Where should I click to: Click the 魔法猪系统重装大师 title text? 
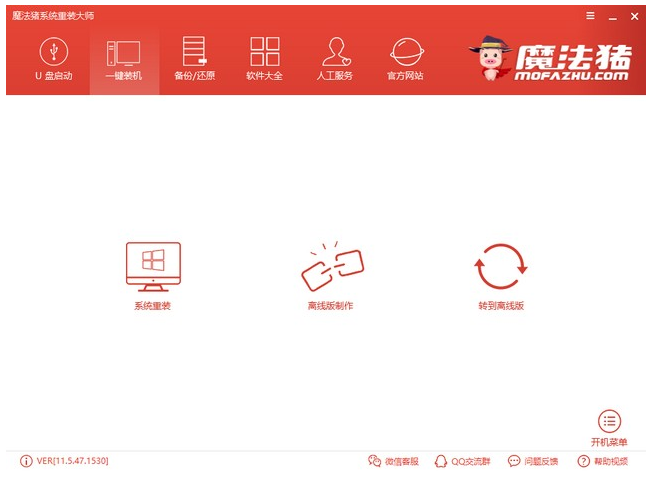coord(53,16)
